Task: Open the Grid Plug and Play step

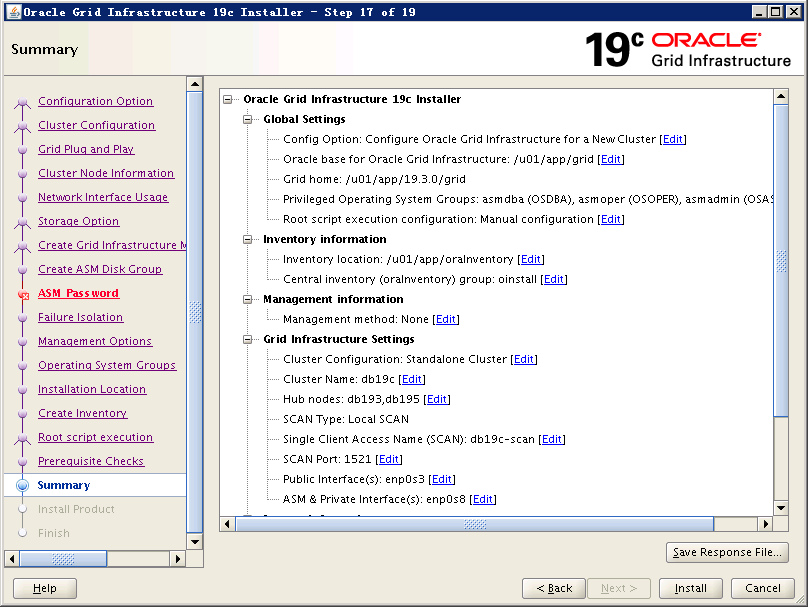Action: [x=86, y=149]
